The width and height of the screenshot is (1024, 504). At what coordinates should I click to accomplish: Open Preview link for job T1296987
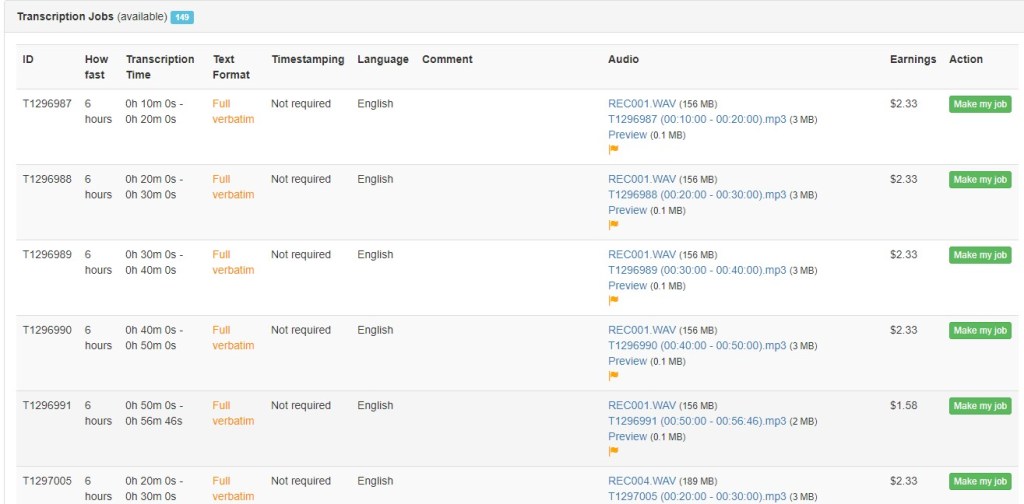(x=628, y=134)
